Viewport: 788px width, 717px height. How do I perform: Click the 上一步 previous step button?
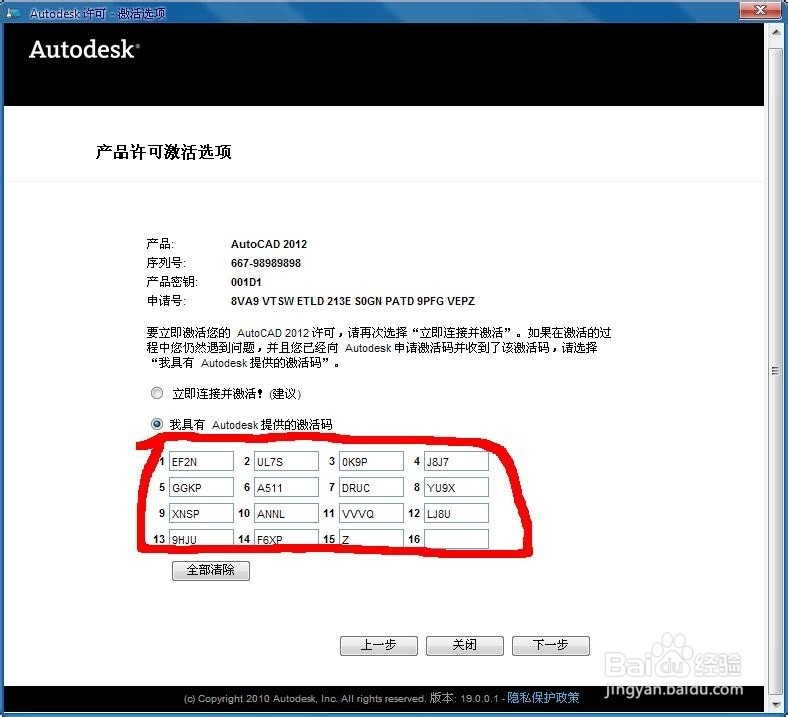[378, 645]
